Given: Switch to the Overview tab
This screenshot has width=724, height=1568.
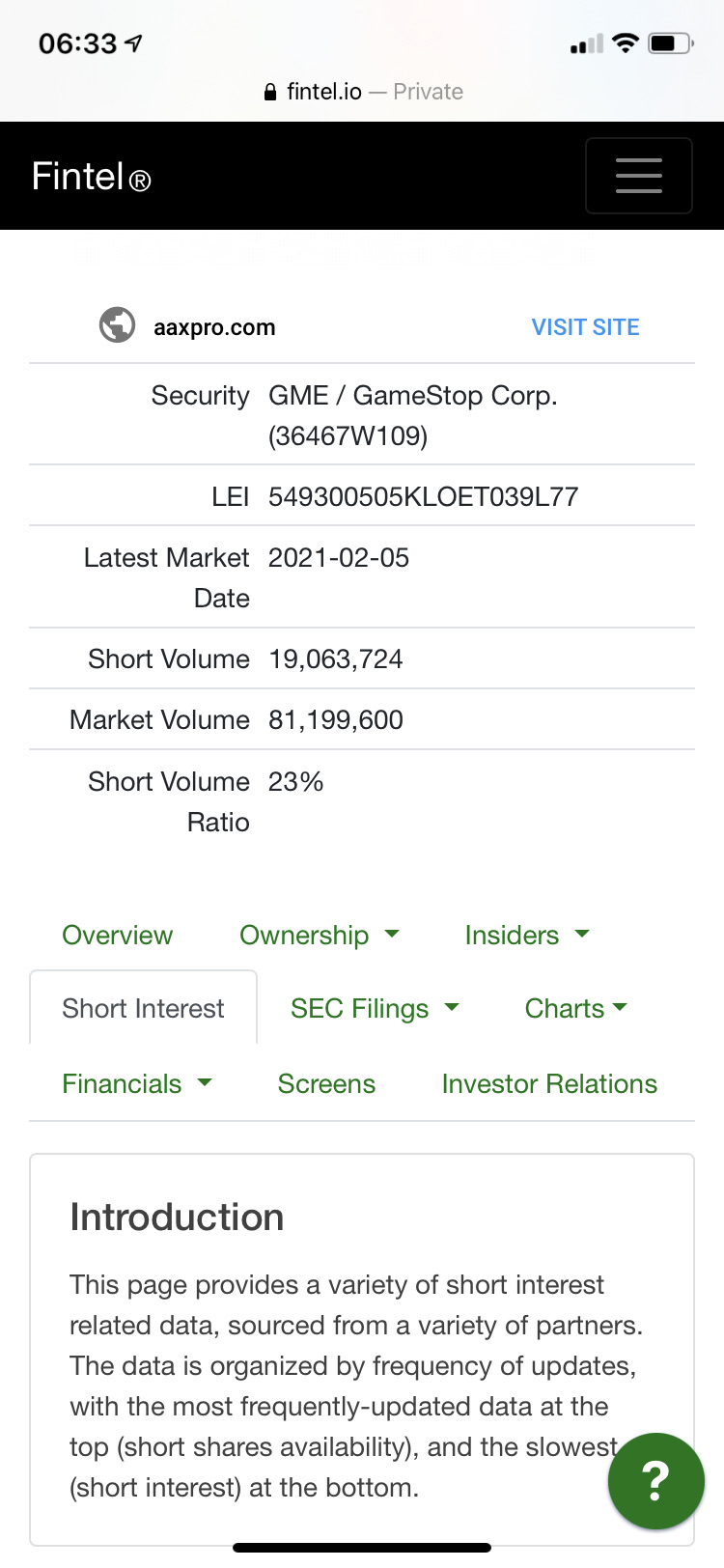Looking at the screenshot, I should 117,936.
